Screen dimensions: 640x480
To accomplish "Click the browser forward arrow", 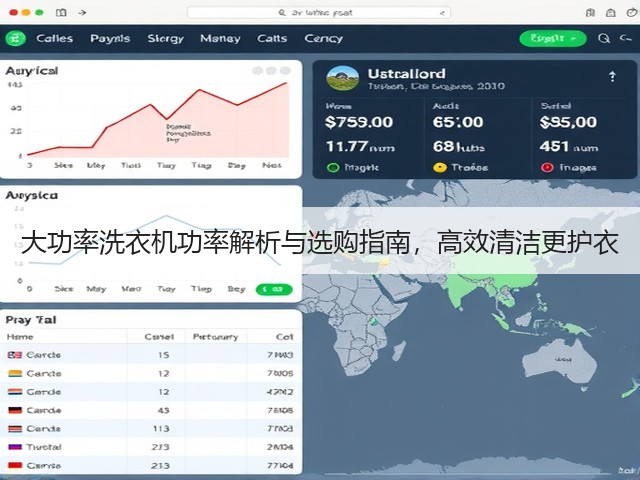I will [x=82, y=13].
